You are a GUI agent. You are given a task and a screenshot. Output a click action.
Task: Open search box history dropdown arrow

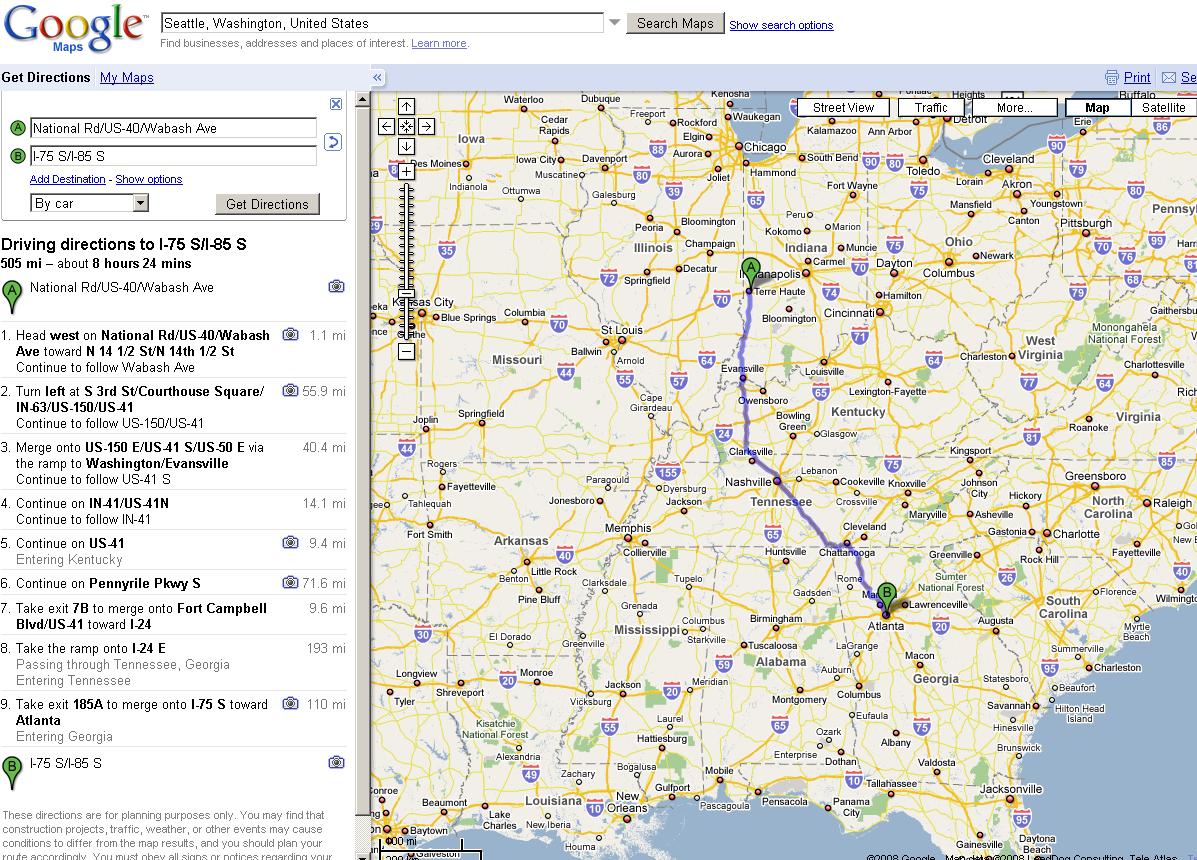click(615, 23)
